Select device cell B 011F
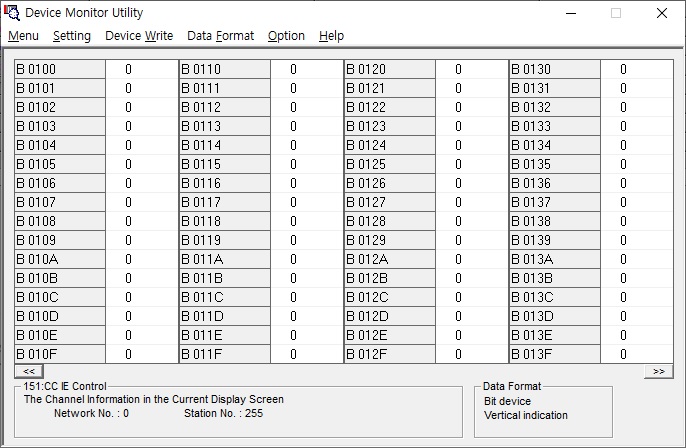This screenshot has width=686, height=448. coord(225,354)
